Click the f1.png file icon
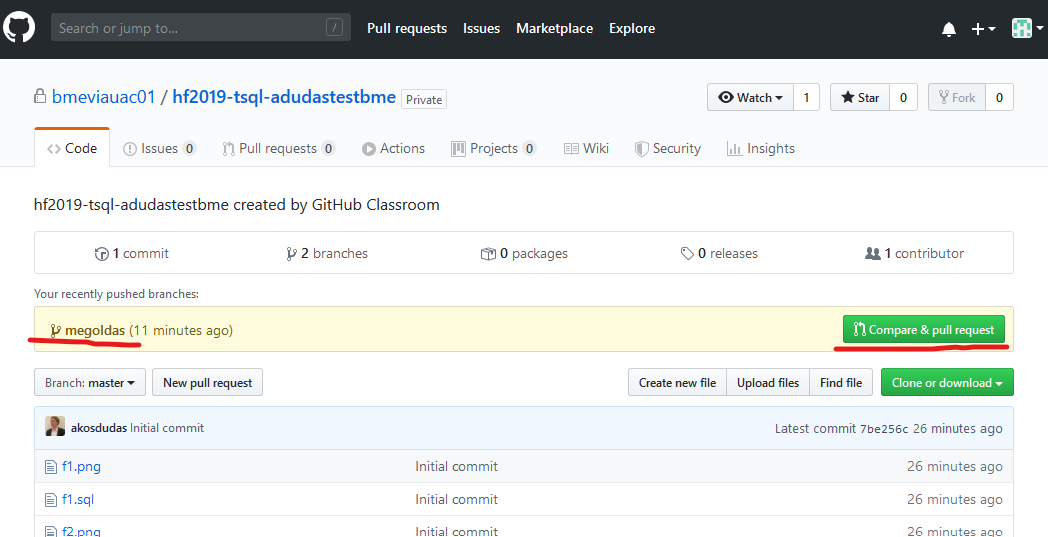Image resolution: width=1048 pixels, height=537 pixels. point(52,466)
